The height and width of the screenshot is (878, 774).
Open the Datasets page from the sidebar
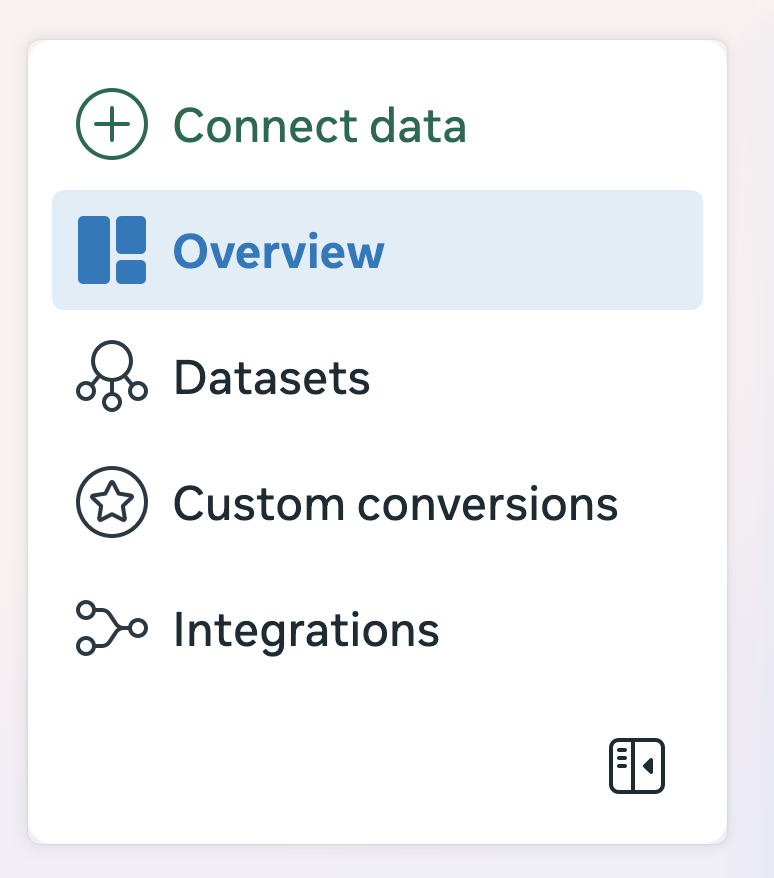[272, 378]
